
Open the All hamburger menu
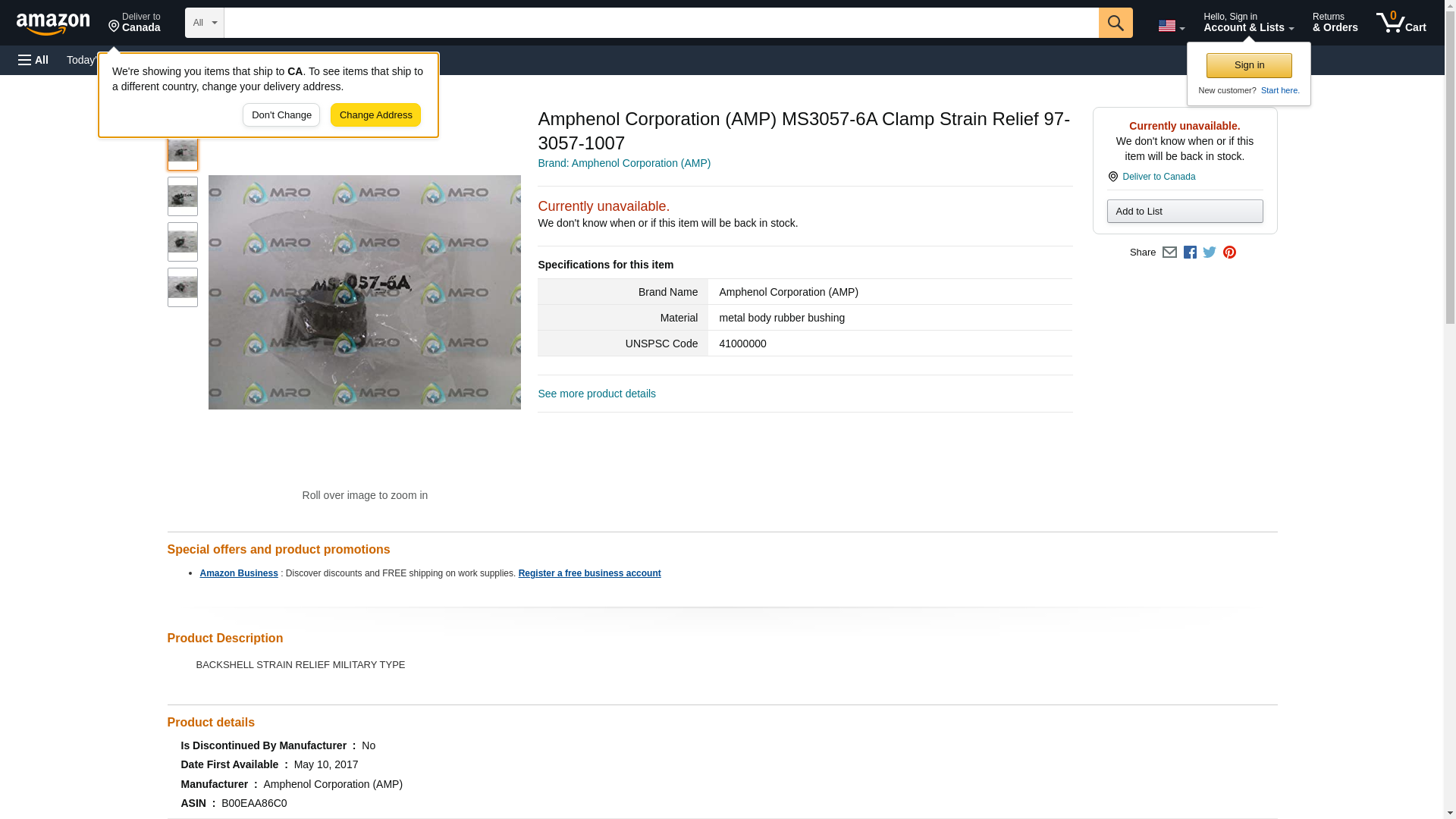(33, 60)
